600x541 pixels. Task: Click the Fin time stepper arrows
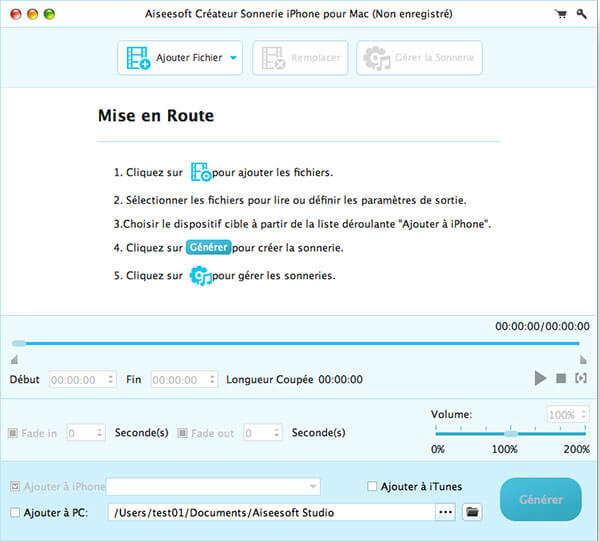click(212, 380)
